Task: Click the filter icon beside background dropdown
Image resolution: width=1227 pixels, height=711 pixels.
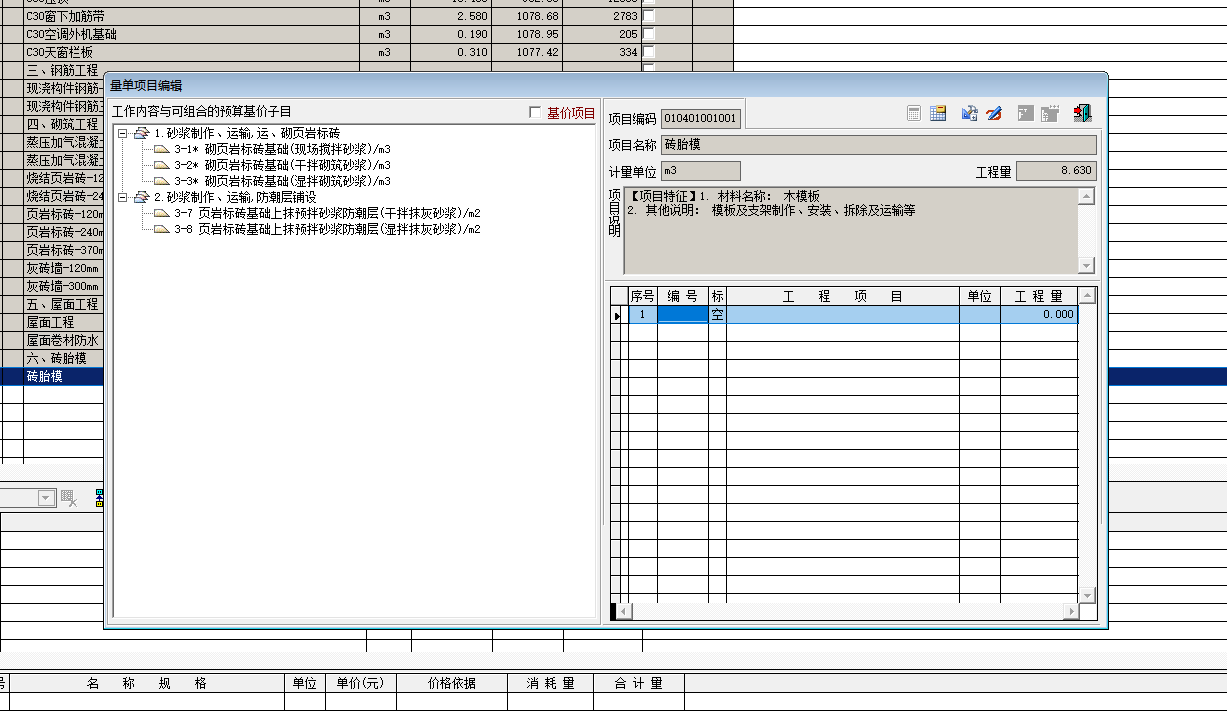Action: (69, 498)
